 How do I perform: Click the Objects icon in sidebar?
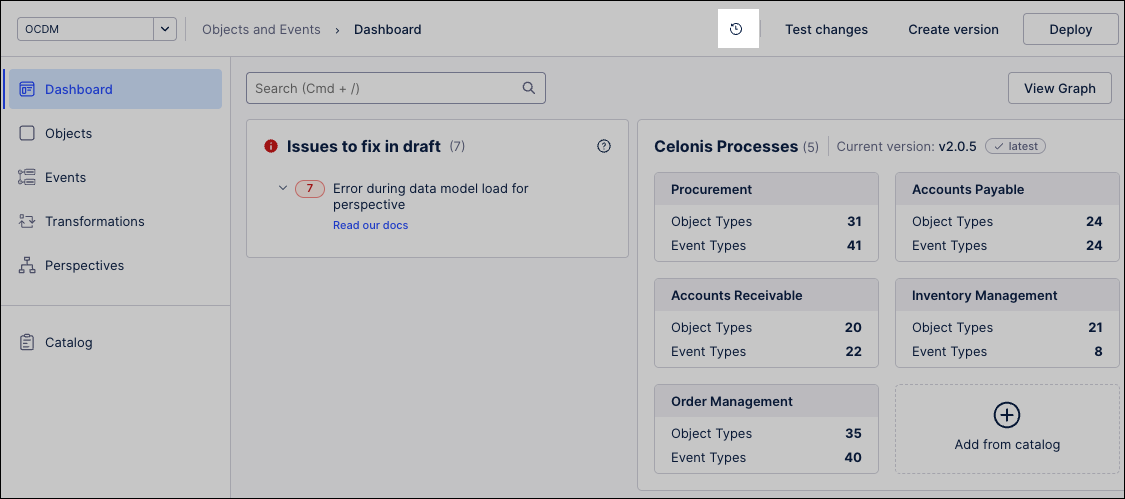(x=27, y=133)
